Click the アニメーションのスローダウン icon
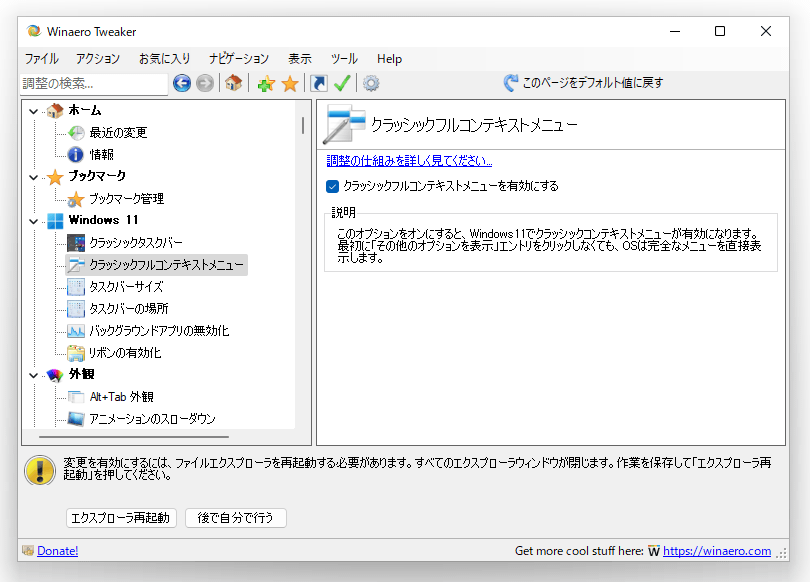The image size is (810, 582). 76,419
